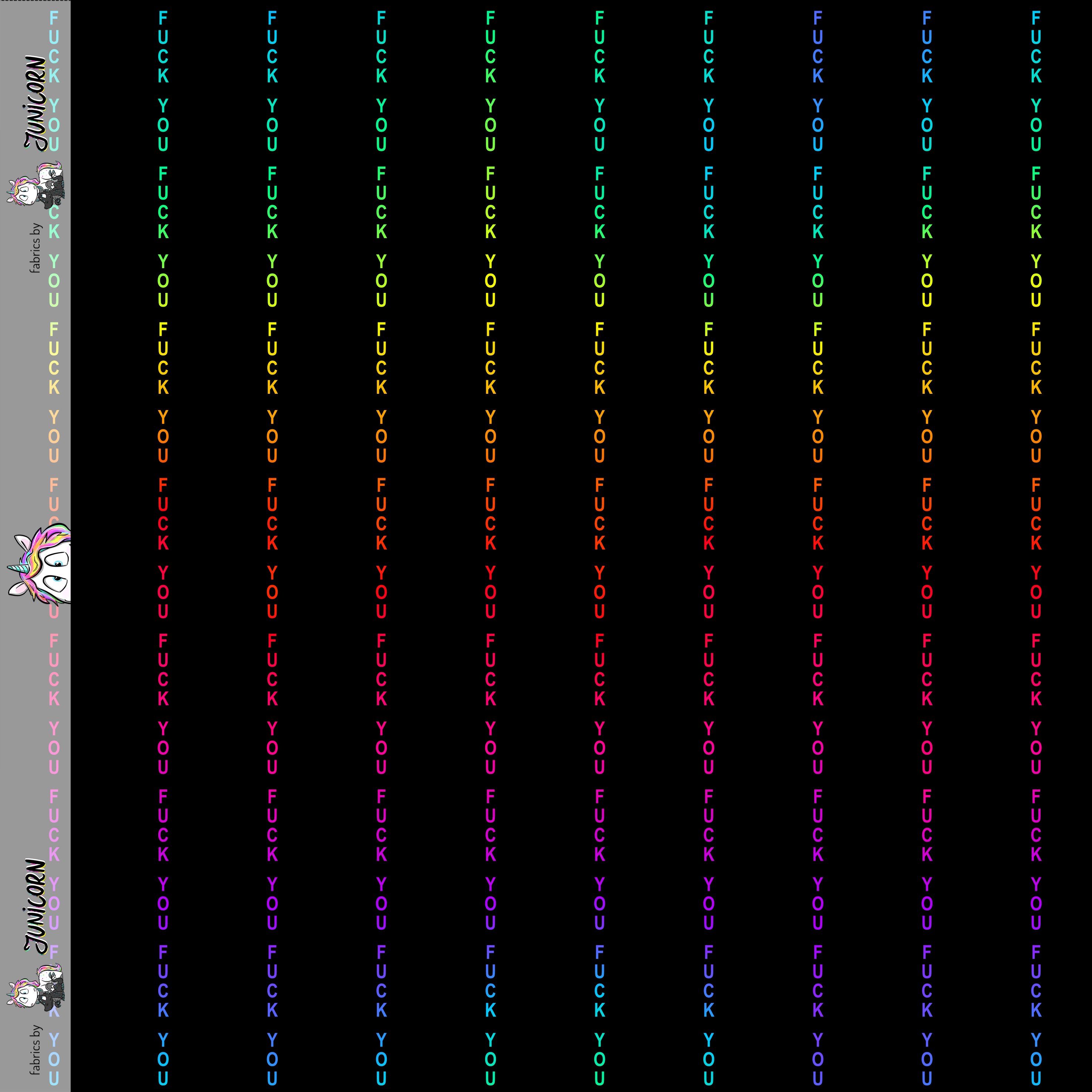Click the pale-green Y beside upper 'fabrics by'
The height and width of the screenshot is (1092, 1092).
pos(54,261)
